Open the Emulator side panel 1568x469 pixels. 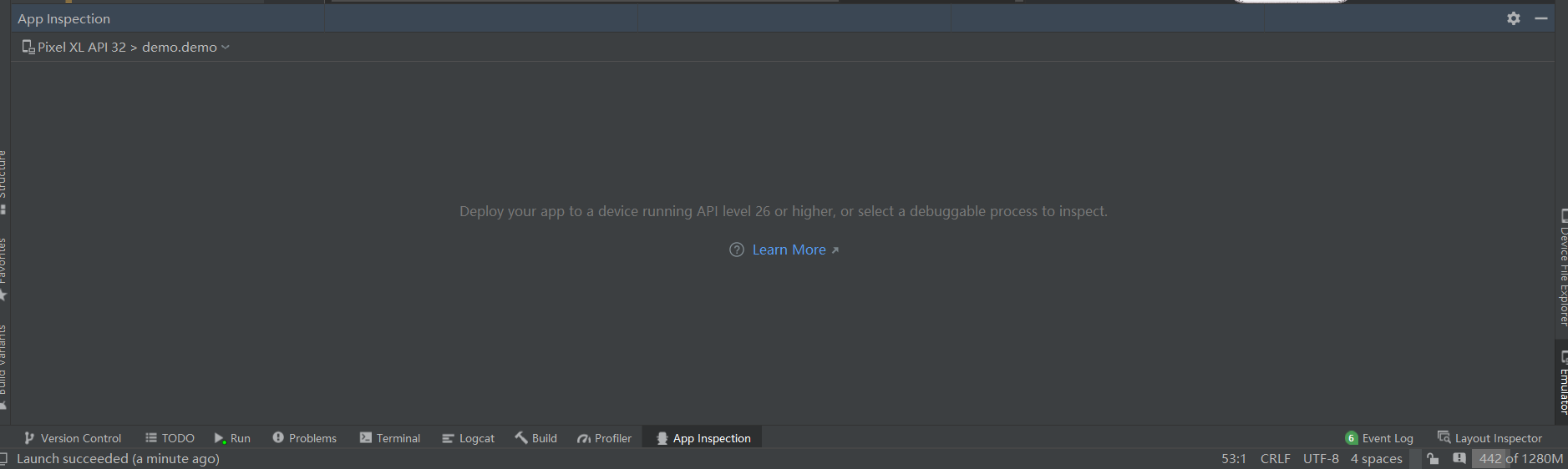click(x=1561, y=382)
